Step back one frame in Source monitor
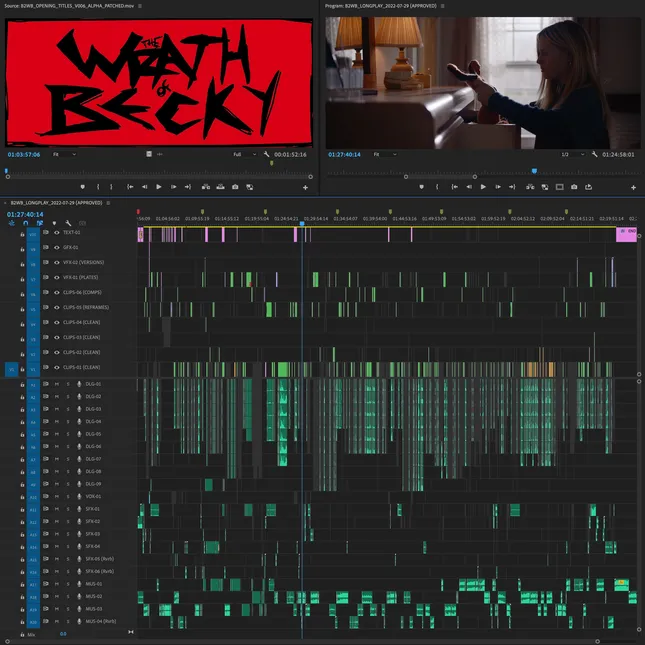 [144, 187]
